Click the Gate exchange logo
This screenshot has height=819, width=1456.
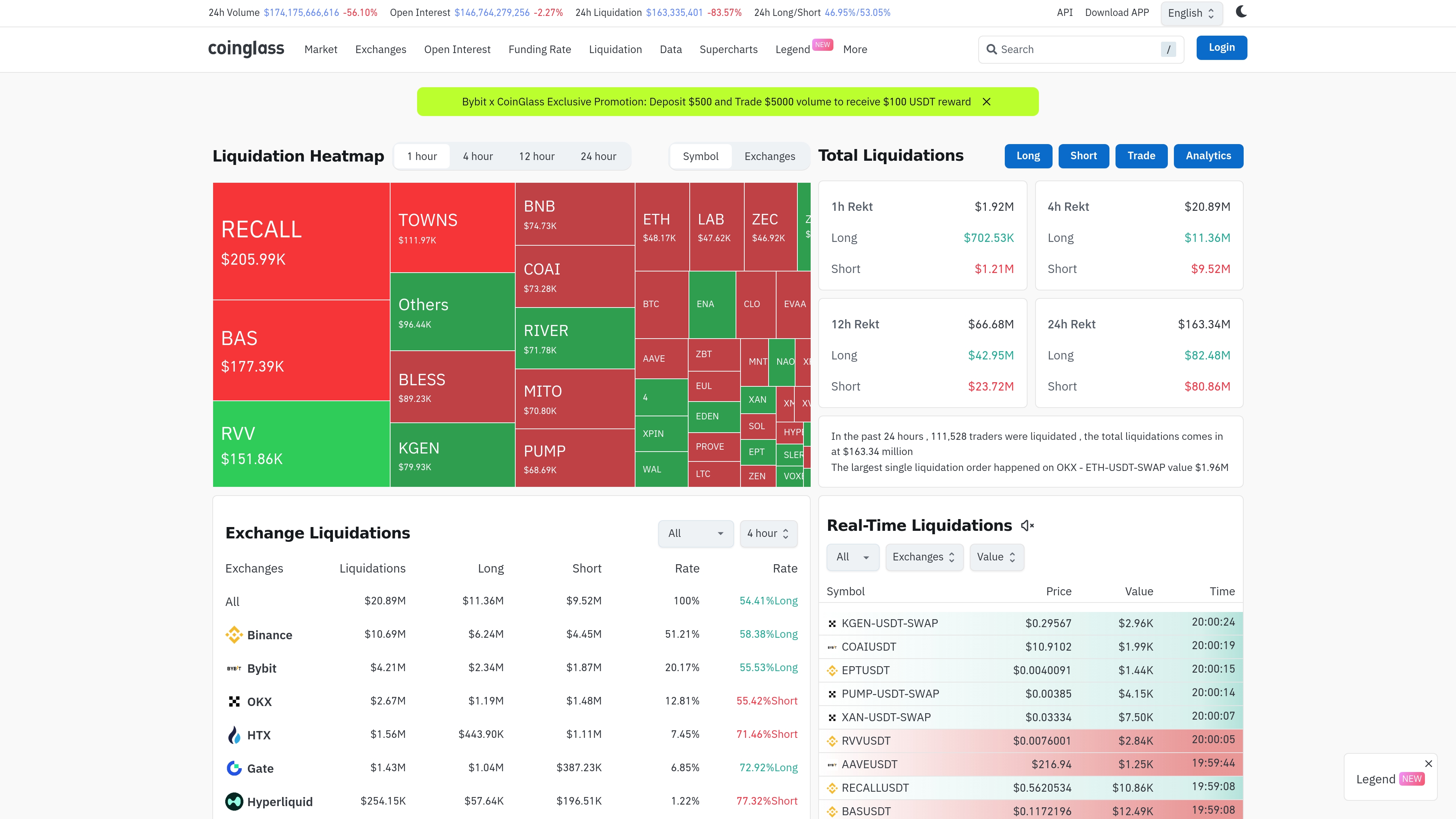(x=234, y=768)
